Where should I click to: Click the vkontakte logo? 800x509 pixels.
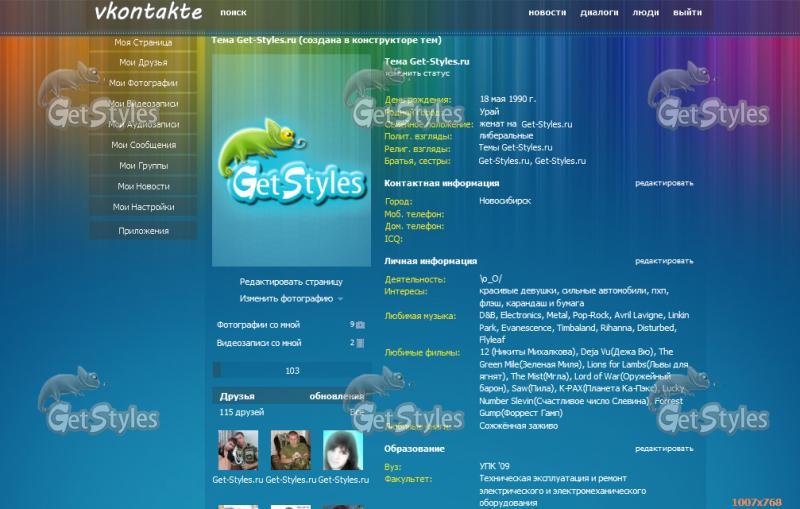point(148,12)
